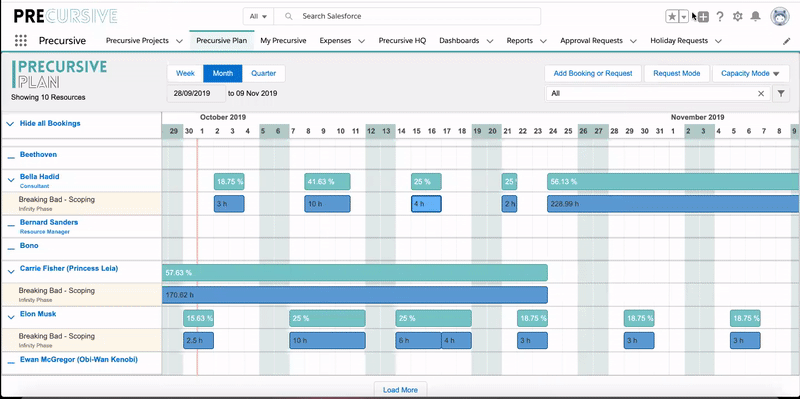Open the App Launcher grid icon
The height and width of the screenshot is (399, 800).
pos(20,41)
